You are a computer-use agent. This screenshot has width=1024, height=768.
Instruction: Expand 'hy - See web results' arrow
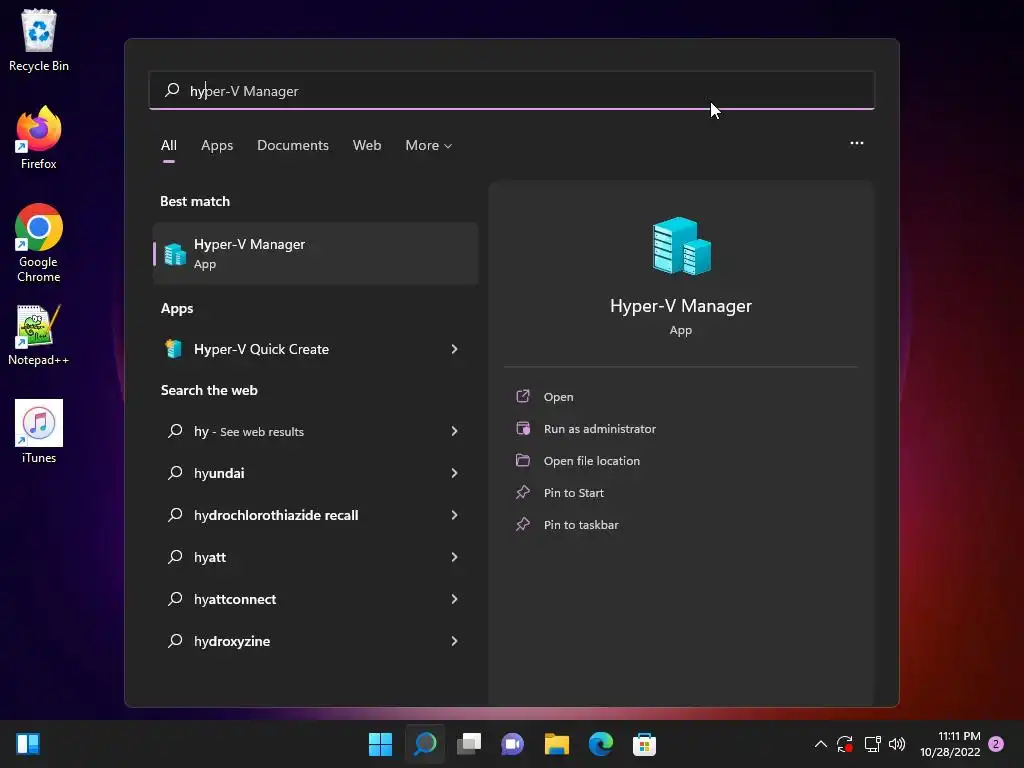[x=454, y=431]
